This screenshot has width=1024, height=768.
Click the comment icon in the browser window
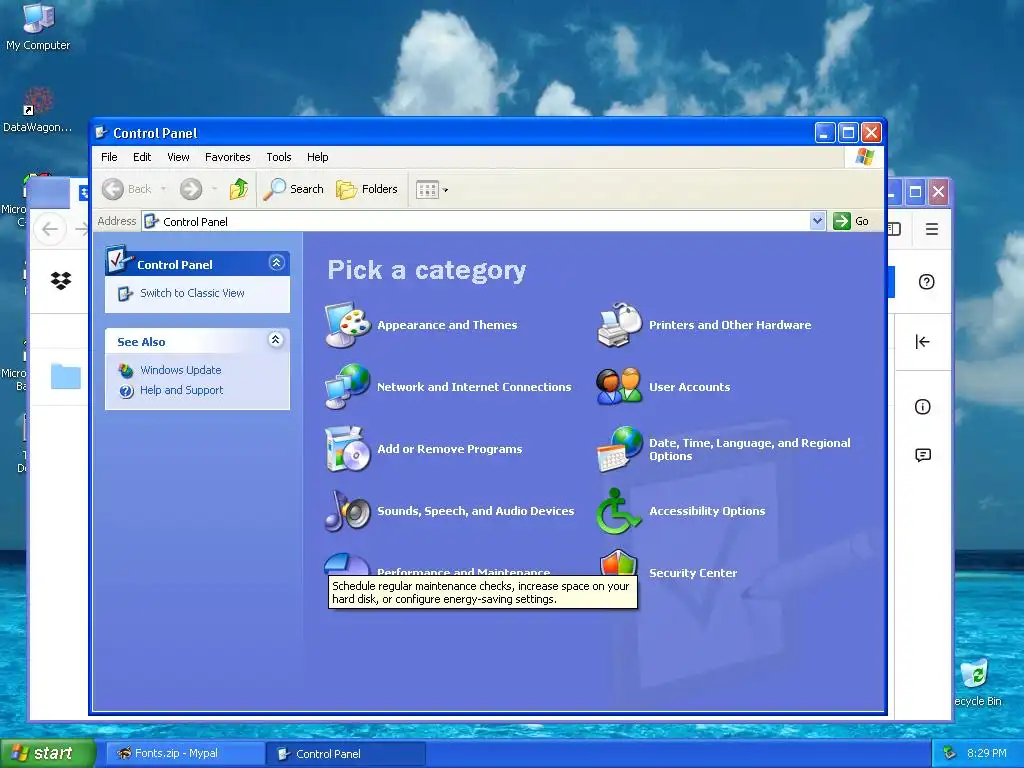pos(923,455)
